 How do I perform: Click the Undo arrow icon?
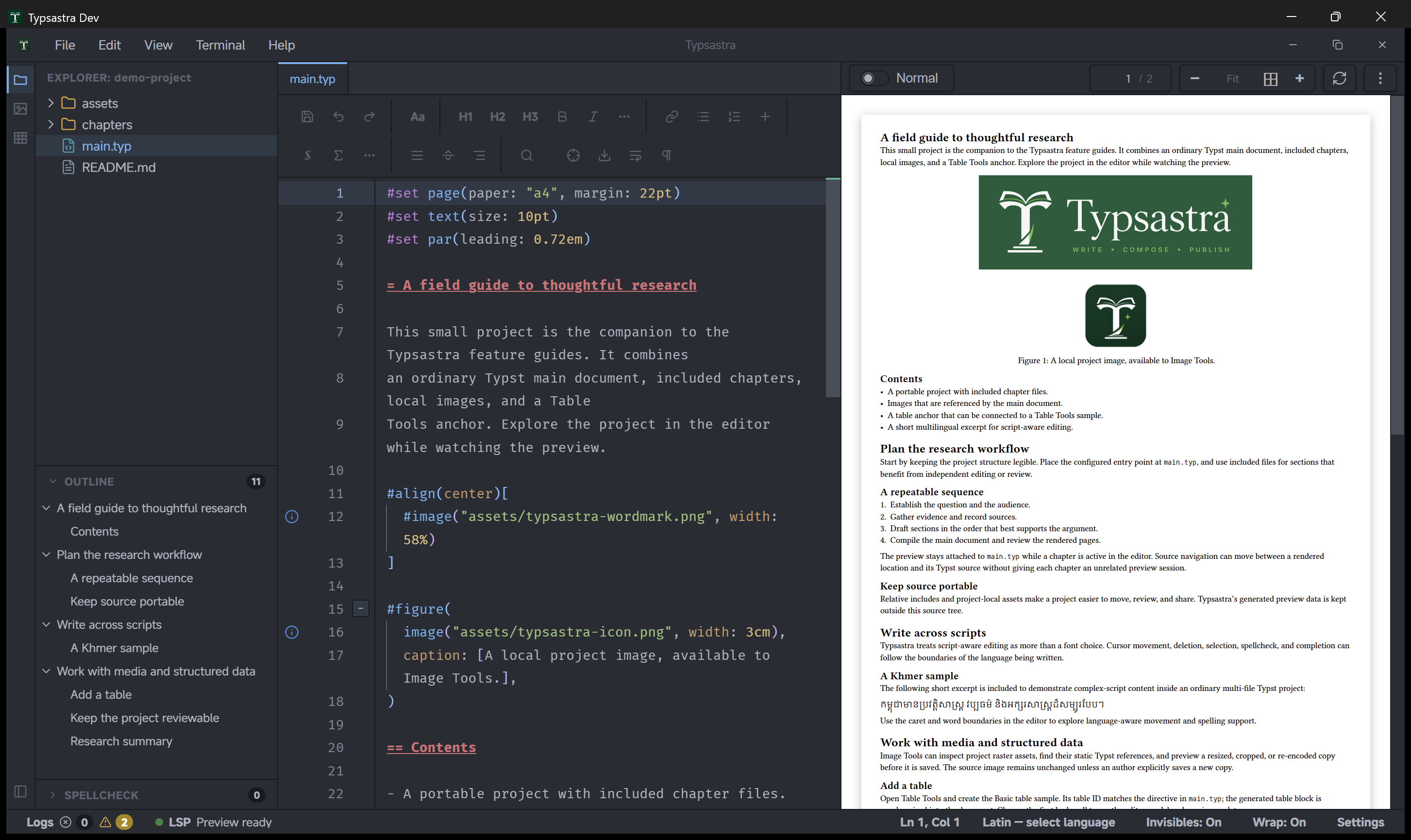tap(338, 117)
